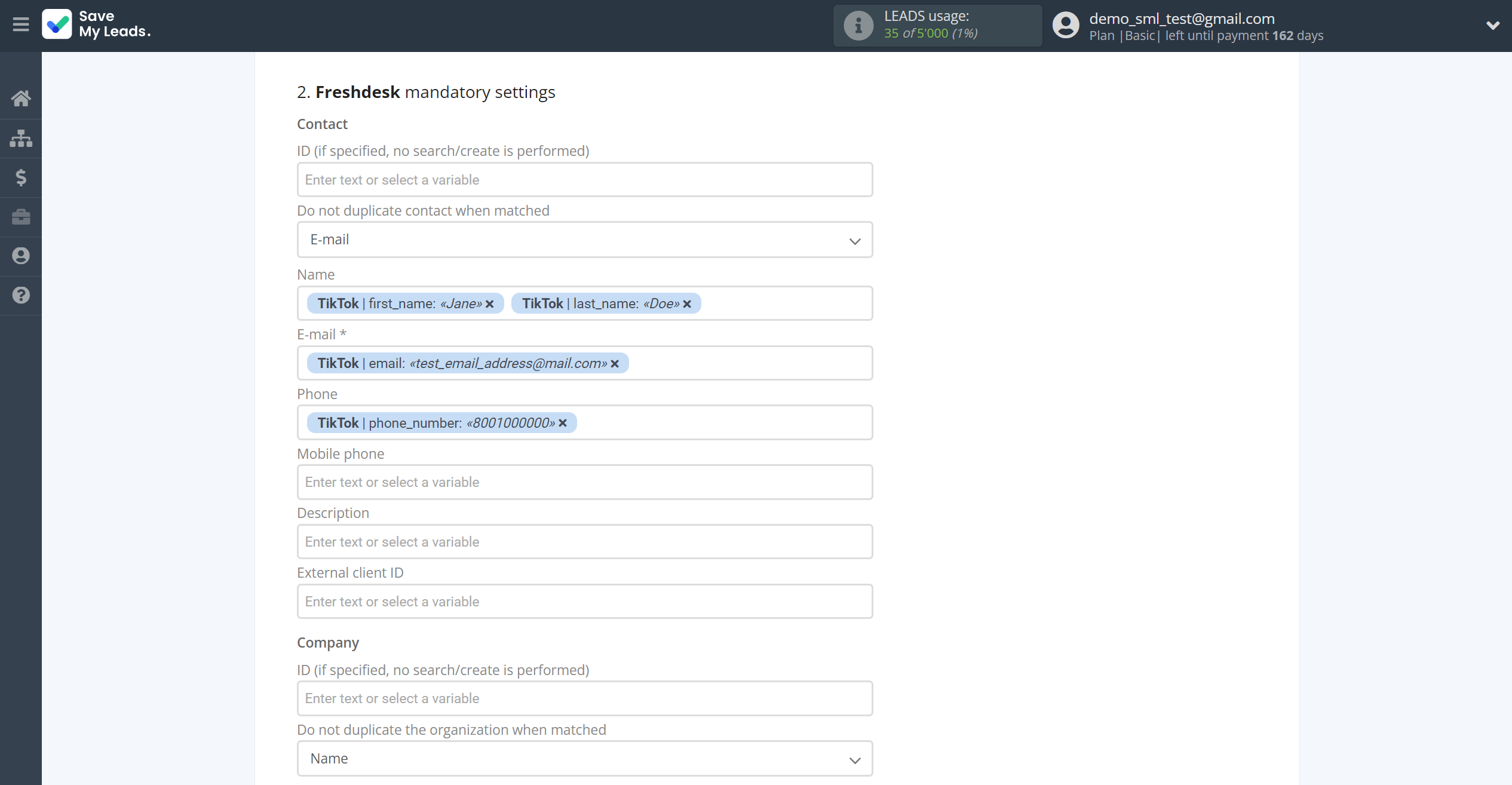Expand the account dropdown arrow
The height and width of the screenshot is (785, 1512).
click(x=1492, y=26)
